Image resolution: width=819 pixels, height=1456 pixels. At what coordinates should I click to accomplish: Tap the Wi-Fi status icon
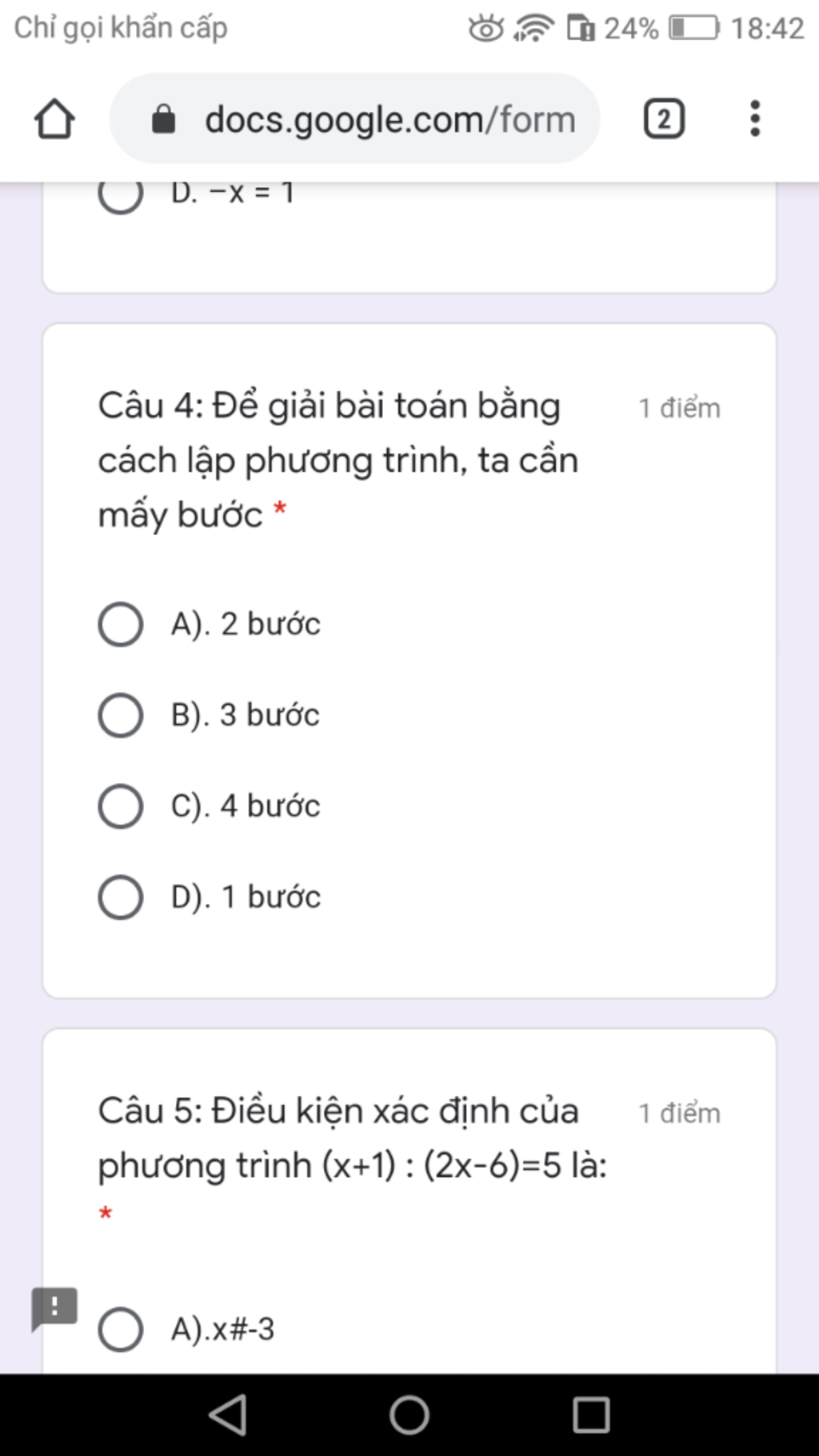(533, 28)
